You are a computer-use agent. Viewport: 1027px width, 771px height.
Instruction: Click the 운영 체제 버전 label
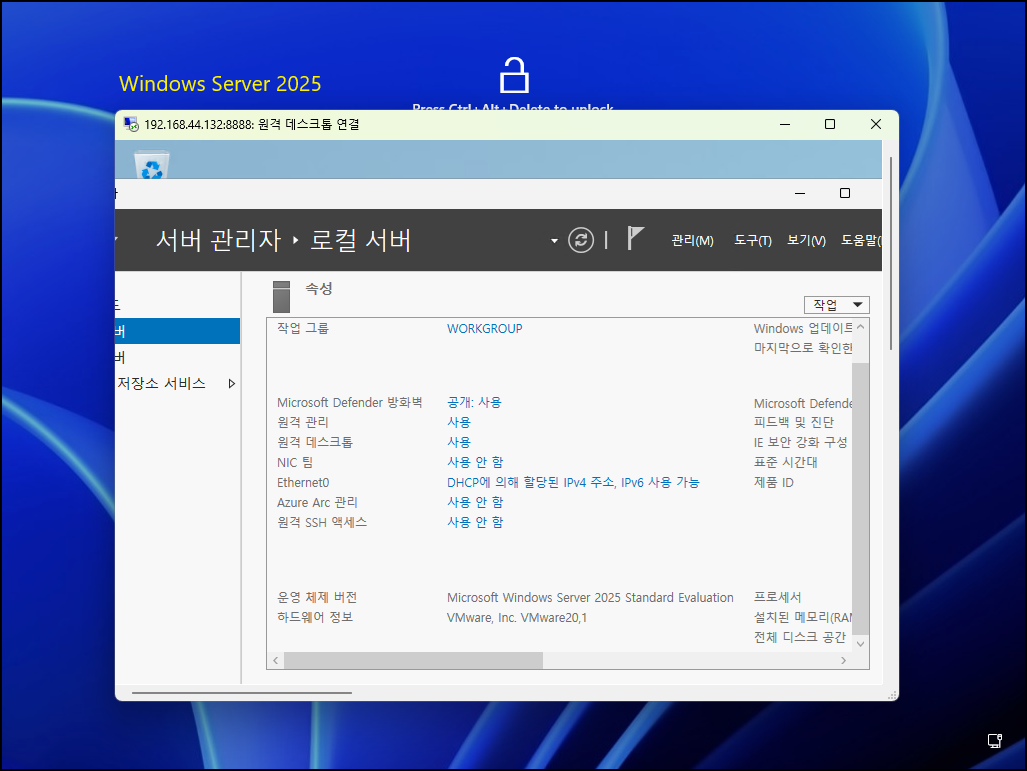(x=316, y=597)
